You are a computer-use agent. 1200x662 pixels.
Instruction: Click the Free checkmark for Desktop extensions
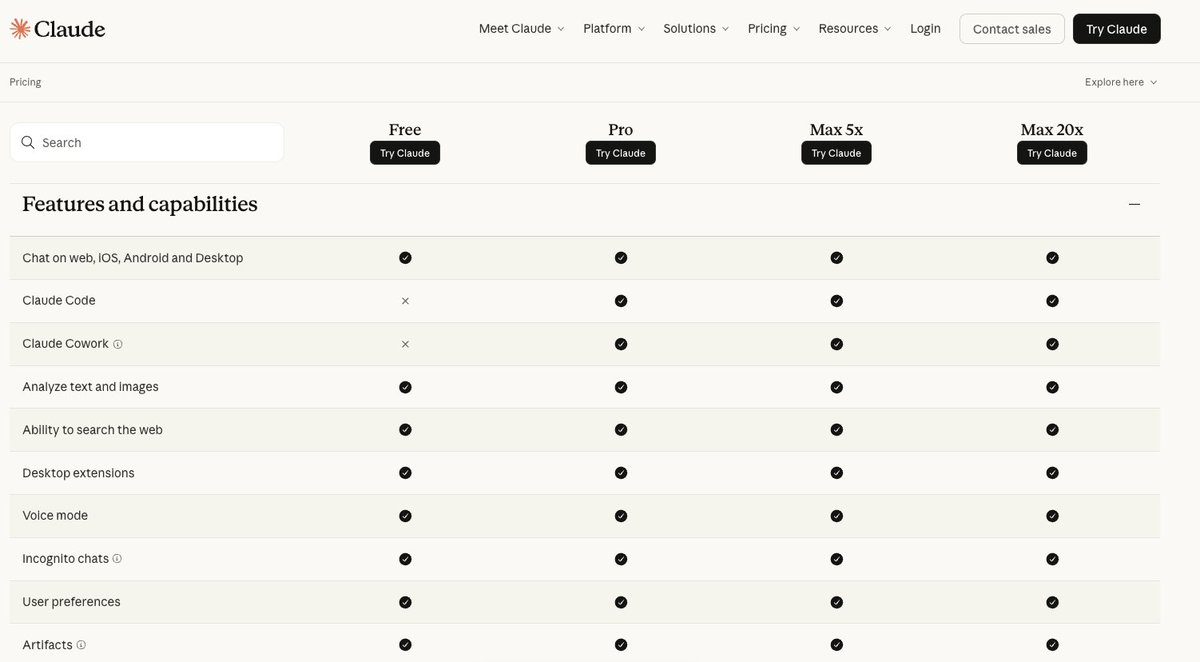click(x=405, y=473)
